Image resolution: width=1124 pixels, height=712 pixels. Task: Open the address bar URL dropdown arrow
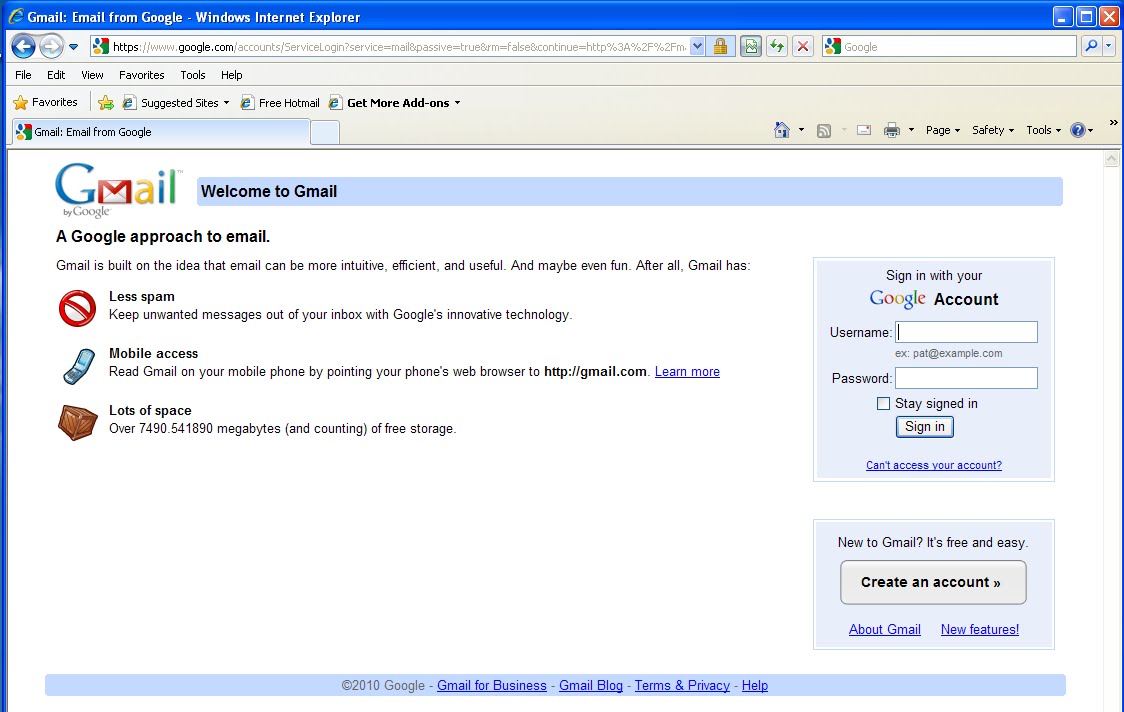pyautogui.click(x=697, y=47)
